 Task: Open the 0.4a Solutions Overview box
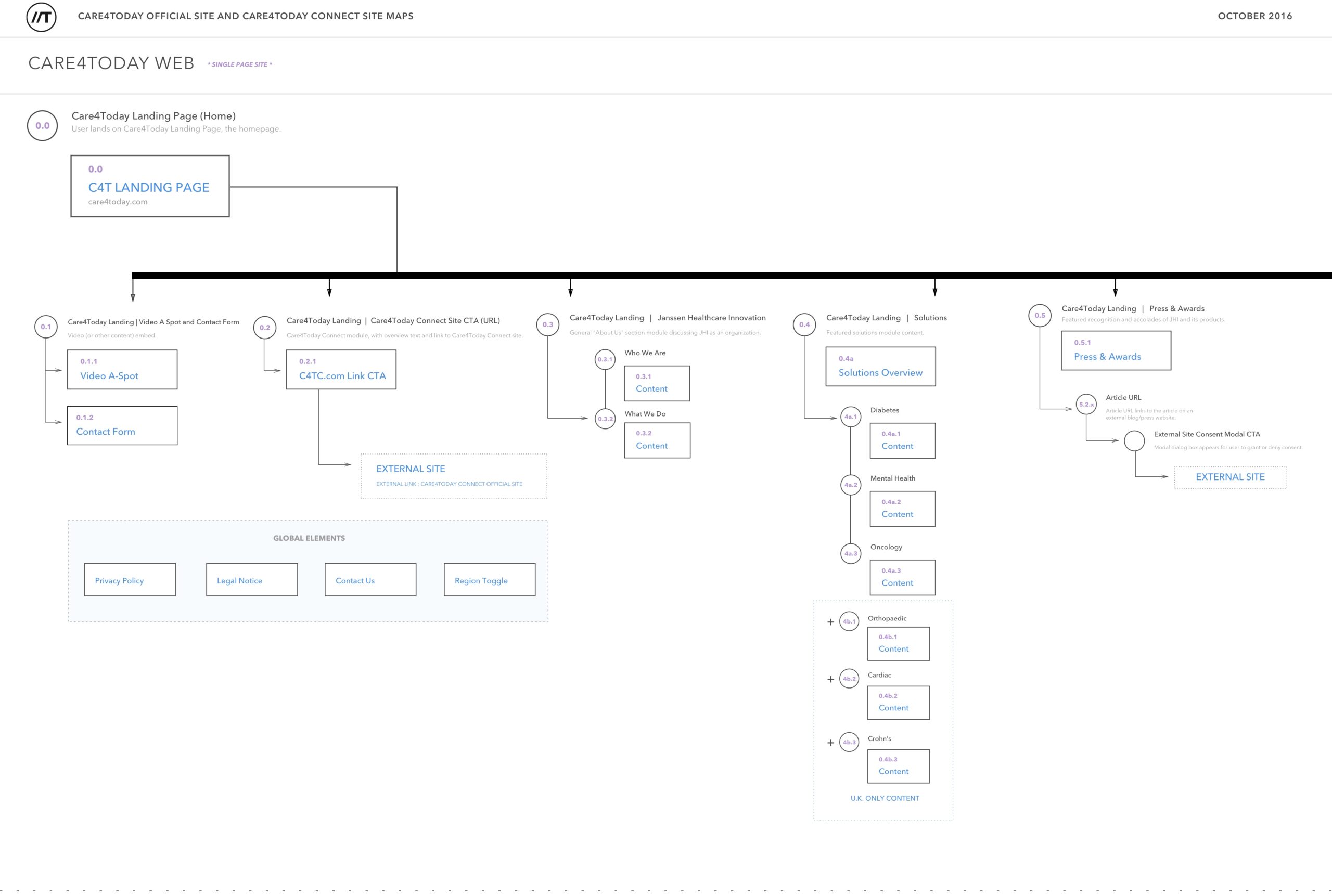[881, 366]
